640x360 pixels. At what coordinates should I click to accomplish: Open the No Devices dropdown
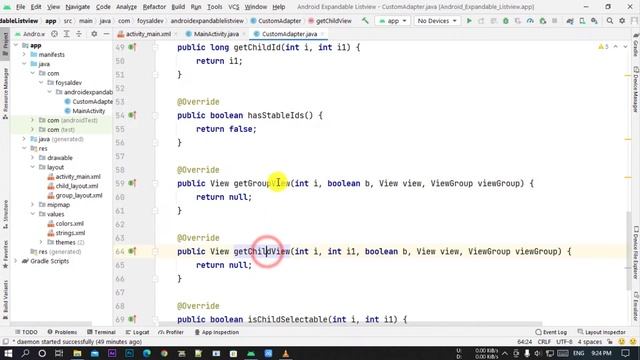point(437,20)
